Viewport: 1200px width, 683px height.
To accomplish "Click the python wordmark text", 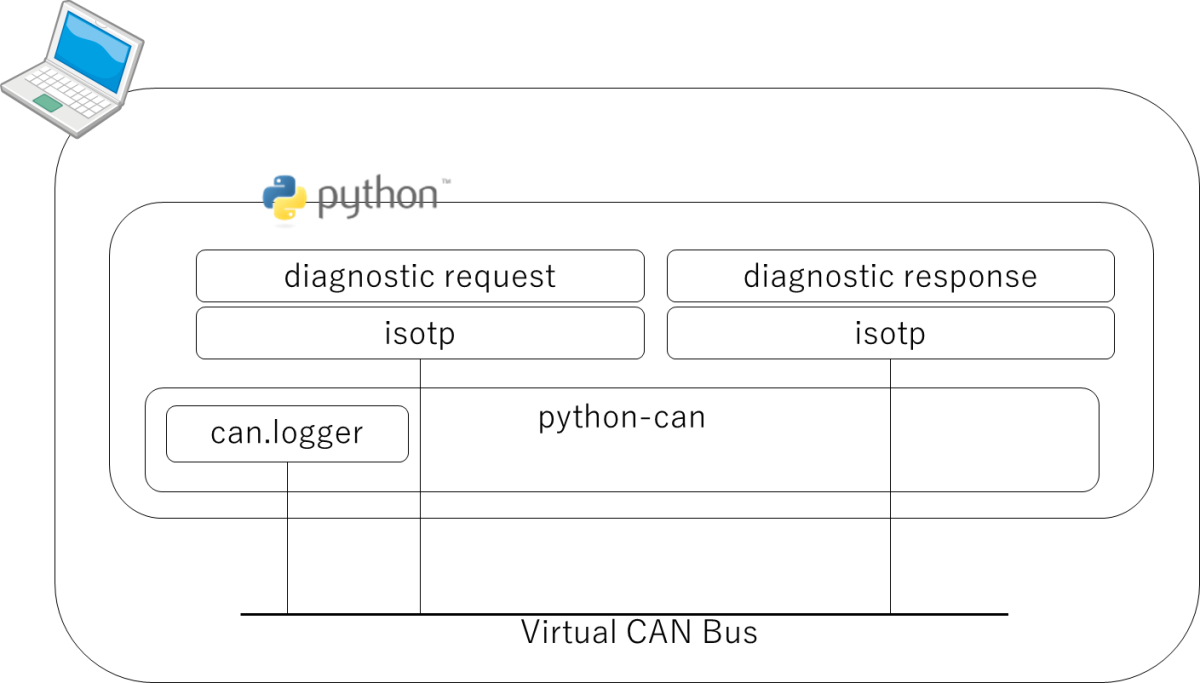I will [x=377, y=196].
